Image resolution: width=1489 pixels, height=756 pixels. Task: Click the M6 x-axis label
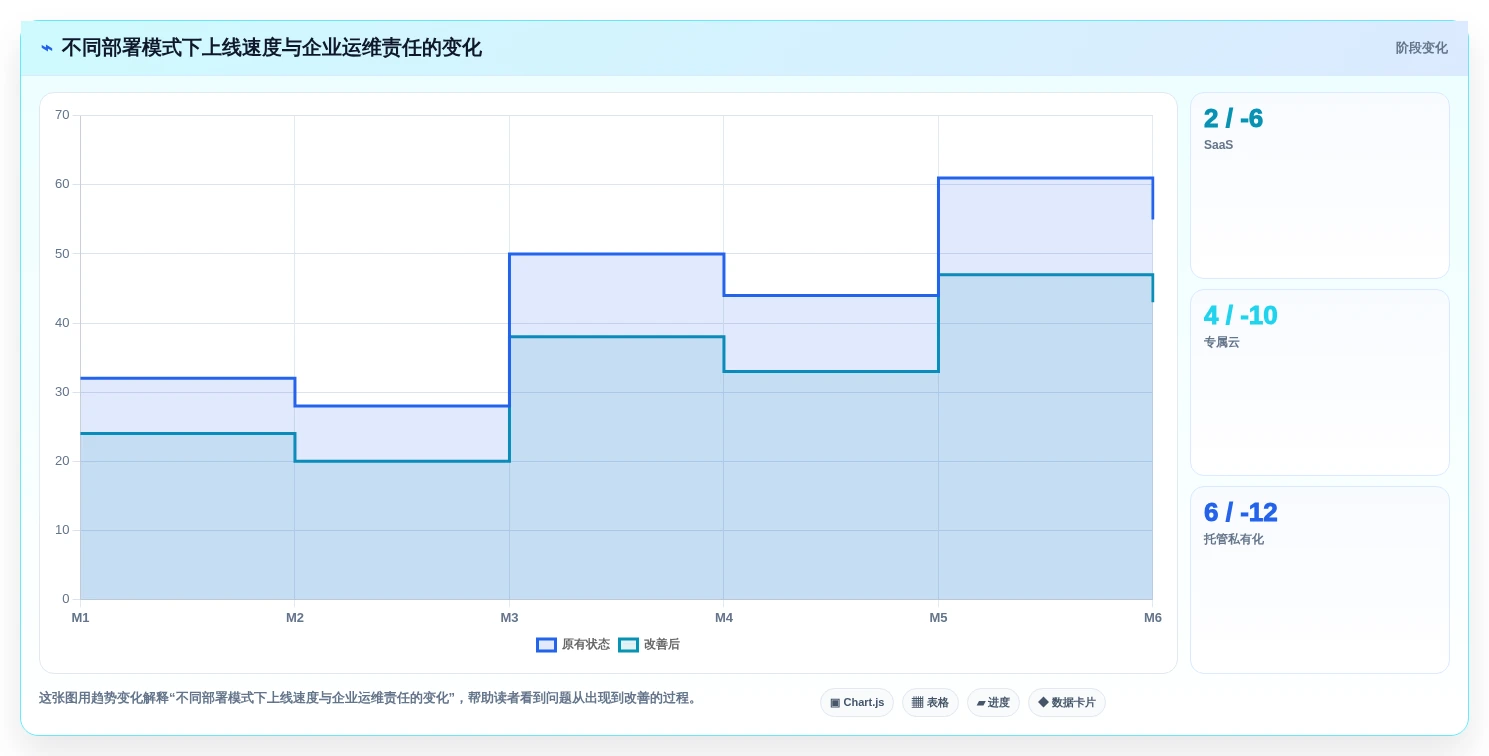coord(1153,618)
